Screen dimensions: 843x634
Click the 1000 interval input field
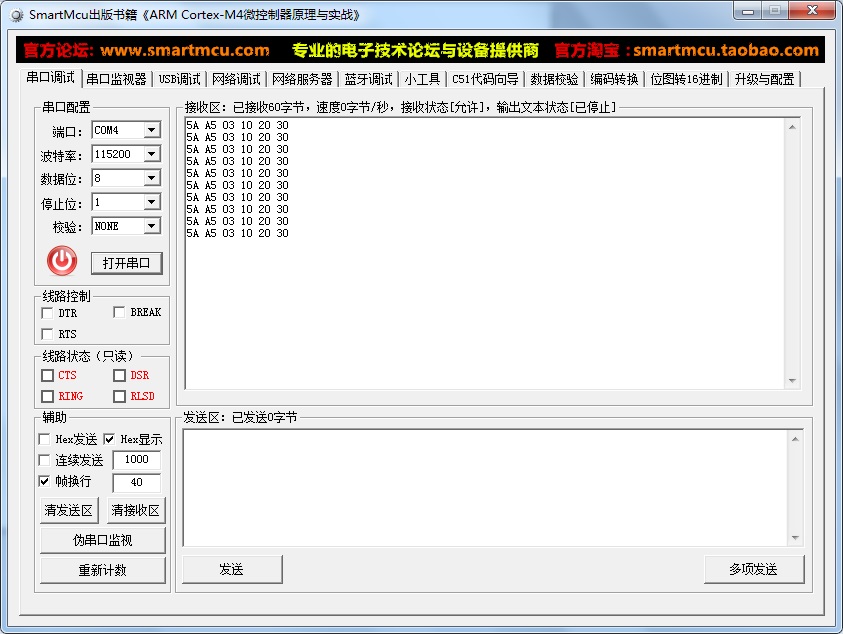pyautogui.click(x=137, y=460)
